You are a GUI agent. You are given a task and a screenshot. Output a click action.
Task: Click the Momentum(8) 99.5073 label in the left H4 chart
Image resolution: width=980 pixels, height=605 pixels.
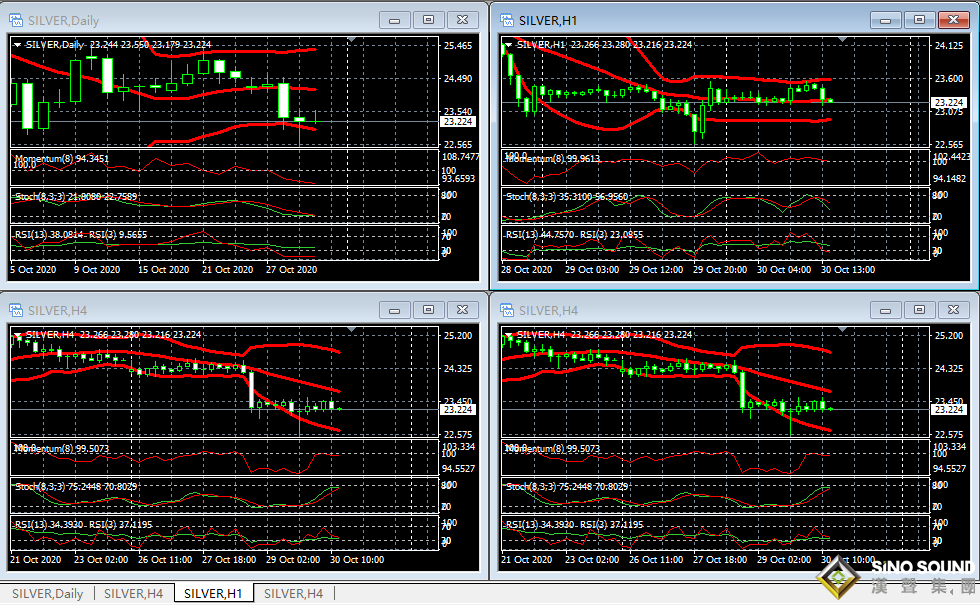pos(61,449)
